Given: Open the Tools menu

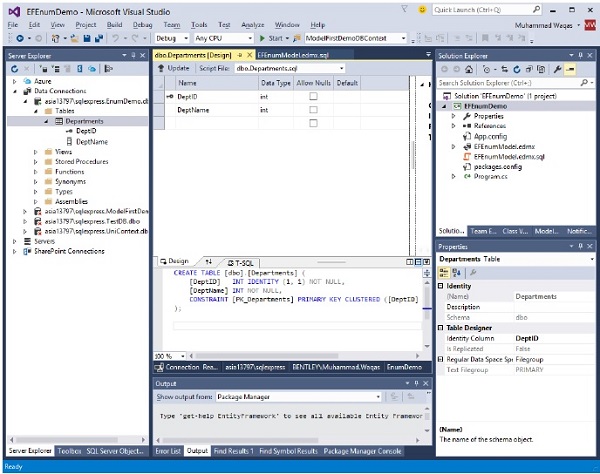Looking at the screenshot, I should [x=199, y=23].
